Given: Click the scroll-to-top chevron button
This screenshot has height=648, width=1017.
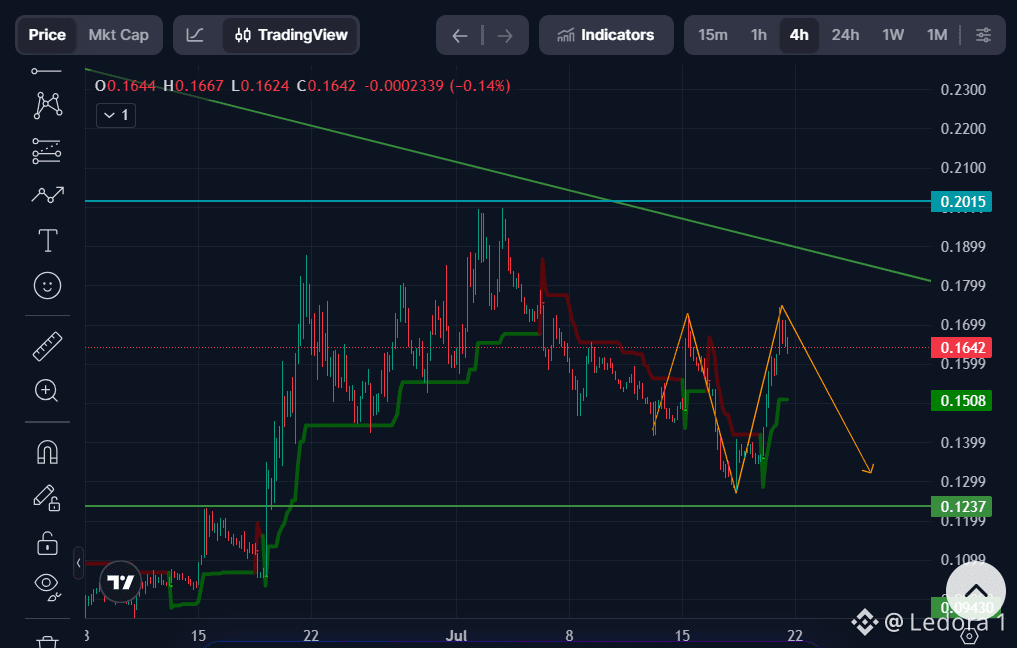Looking at the screenshot, I should [976, 592].
